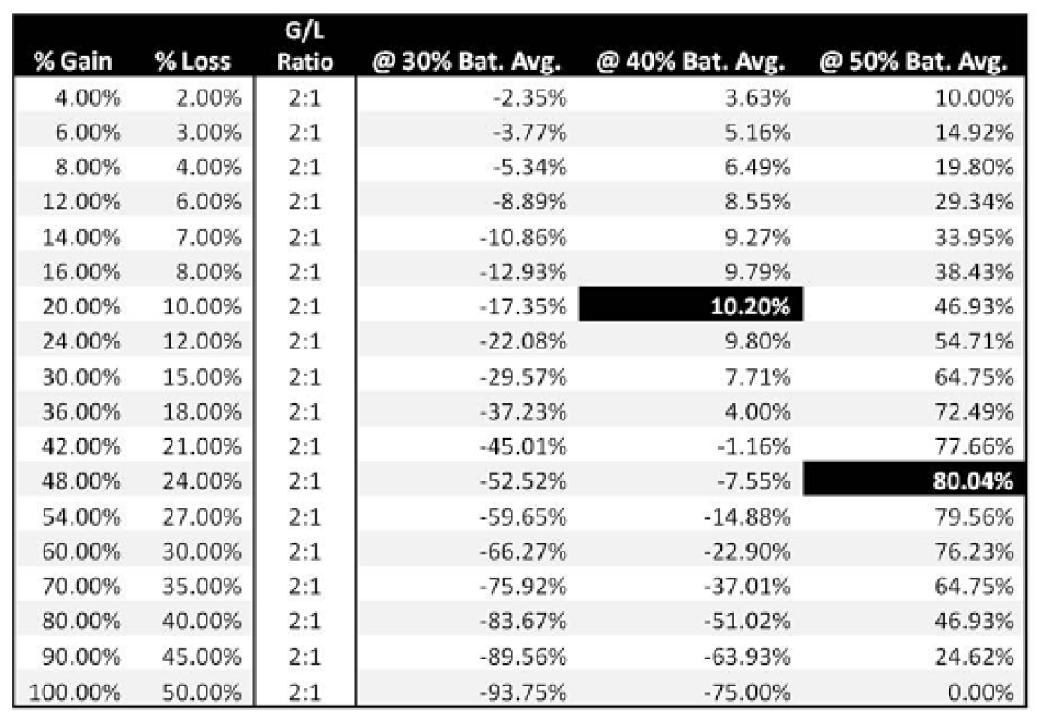Select the G/L Ratio header
Image resolution: width=1038 pixels, height=712 pixels.
click(x=305, y=46)
